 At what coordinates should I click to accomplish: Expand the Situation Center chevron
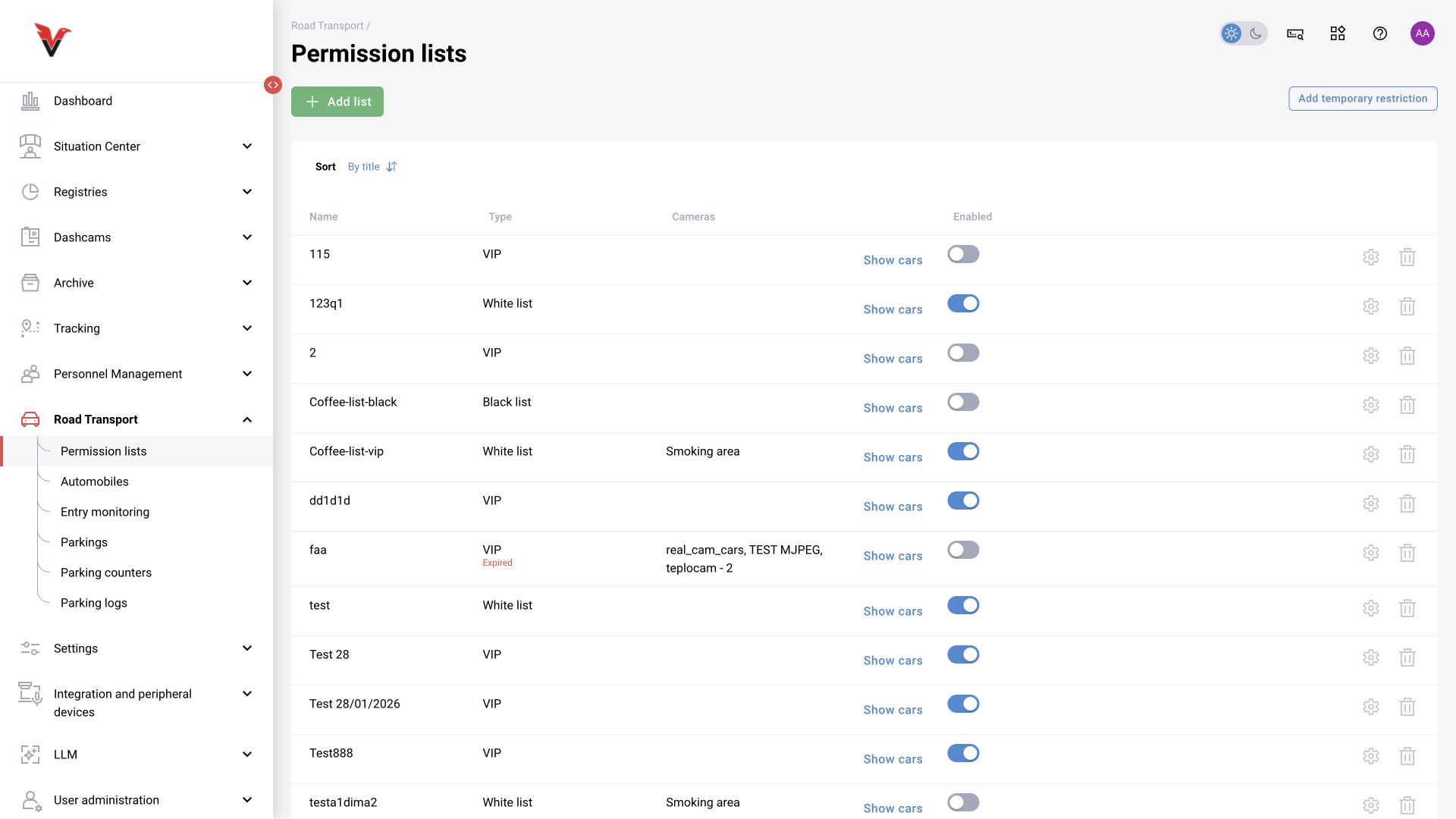point(247,146)
